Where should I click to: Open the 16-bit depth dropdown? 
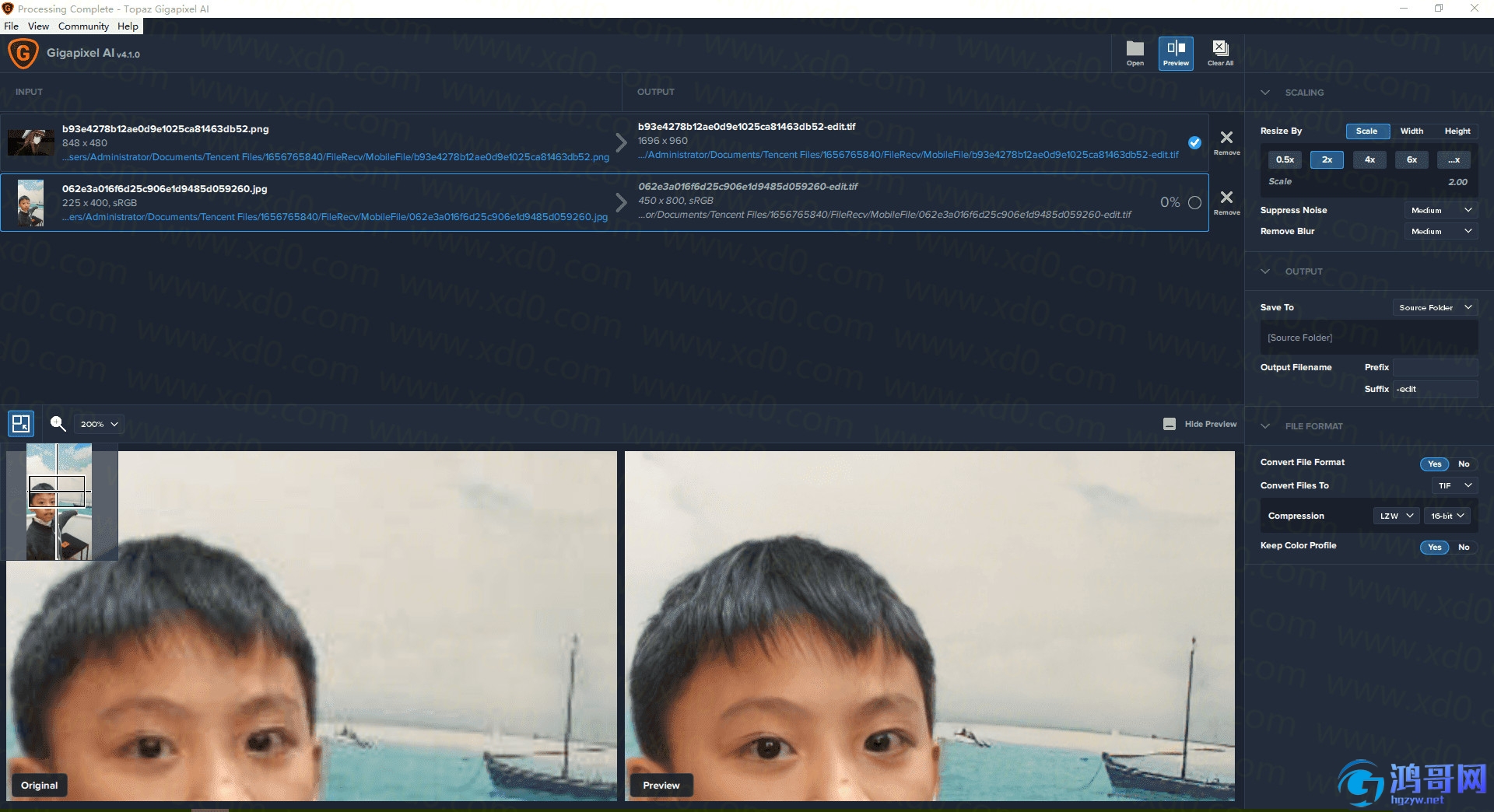tap(1447, 516)
